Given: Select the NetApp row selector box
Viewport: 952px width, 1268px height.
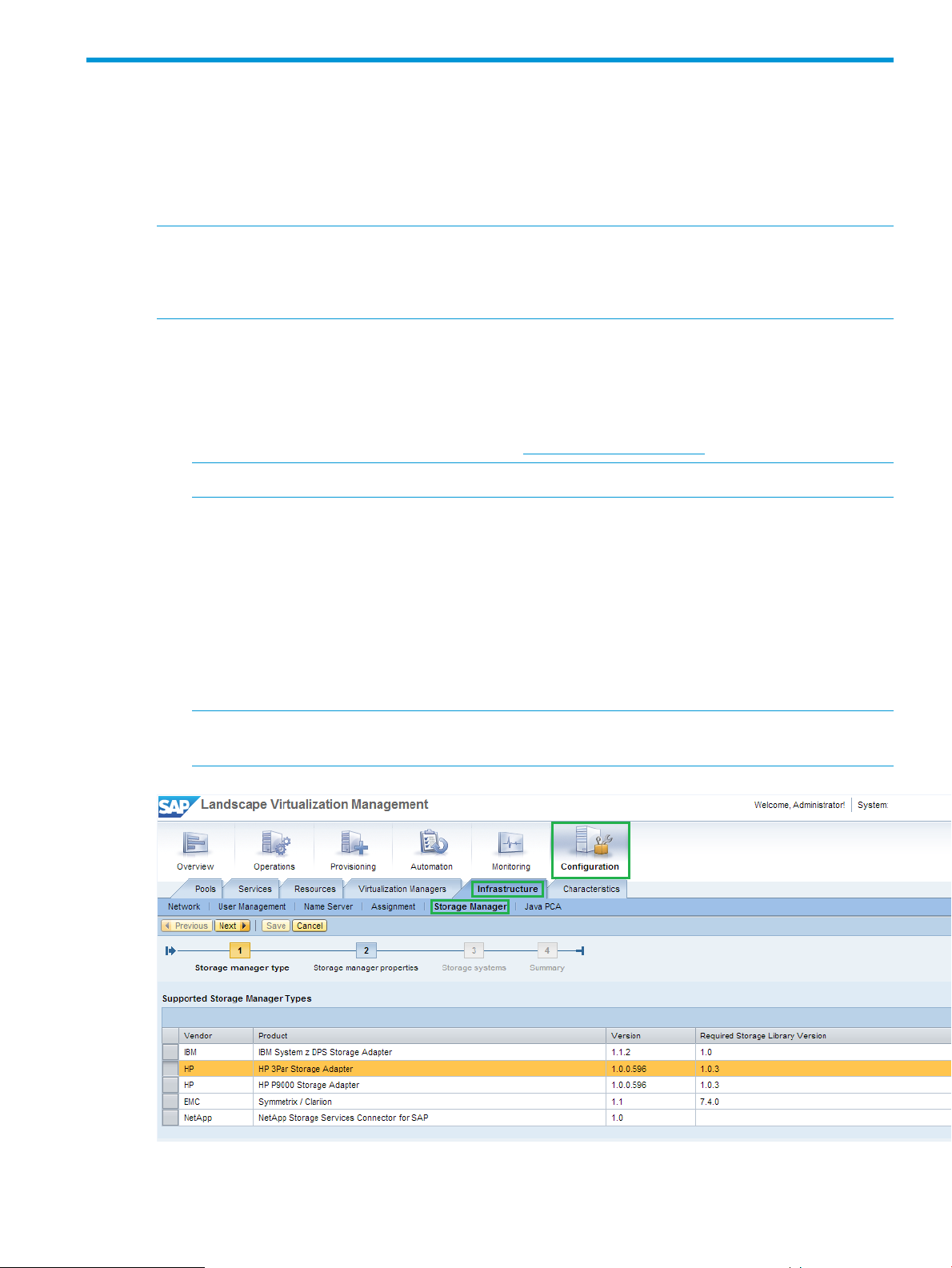Looking at the screenshot, I should tap(170, 1118).
